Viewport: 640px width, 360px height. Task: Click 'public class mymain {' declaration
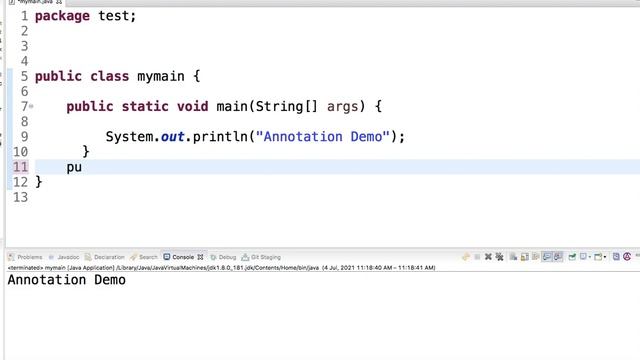point(118,76)
